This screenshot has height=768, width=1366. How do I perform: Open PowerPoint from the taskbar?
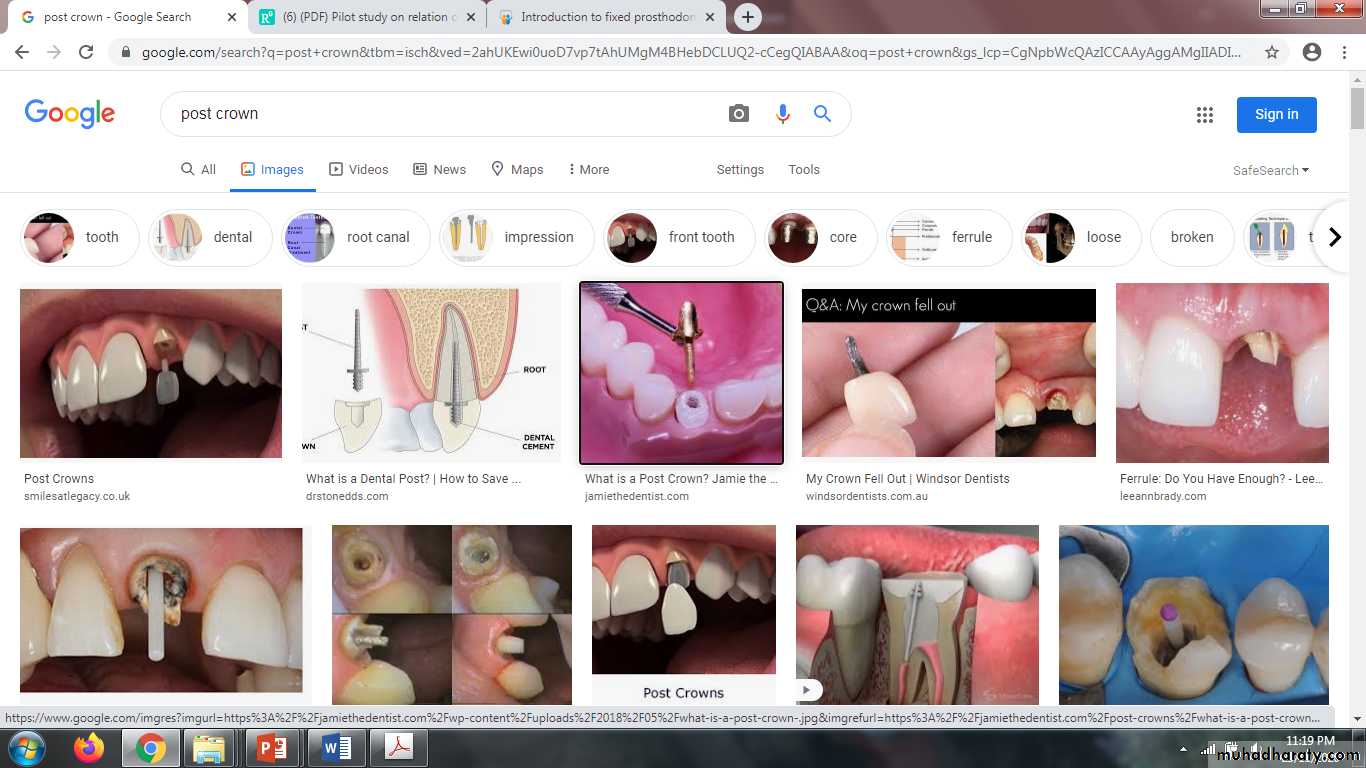(x=272, y=747)
